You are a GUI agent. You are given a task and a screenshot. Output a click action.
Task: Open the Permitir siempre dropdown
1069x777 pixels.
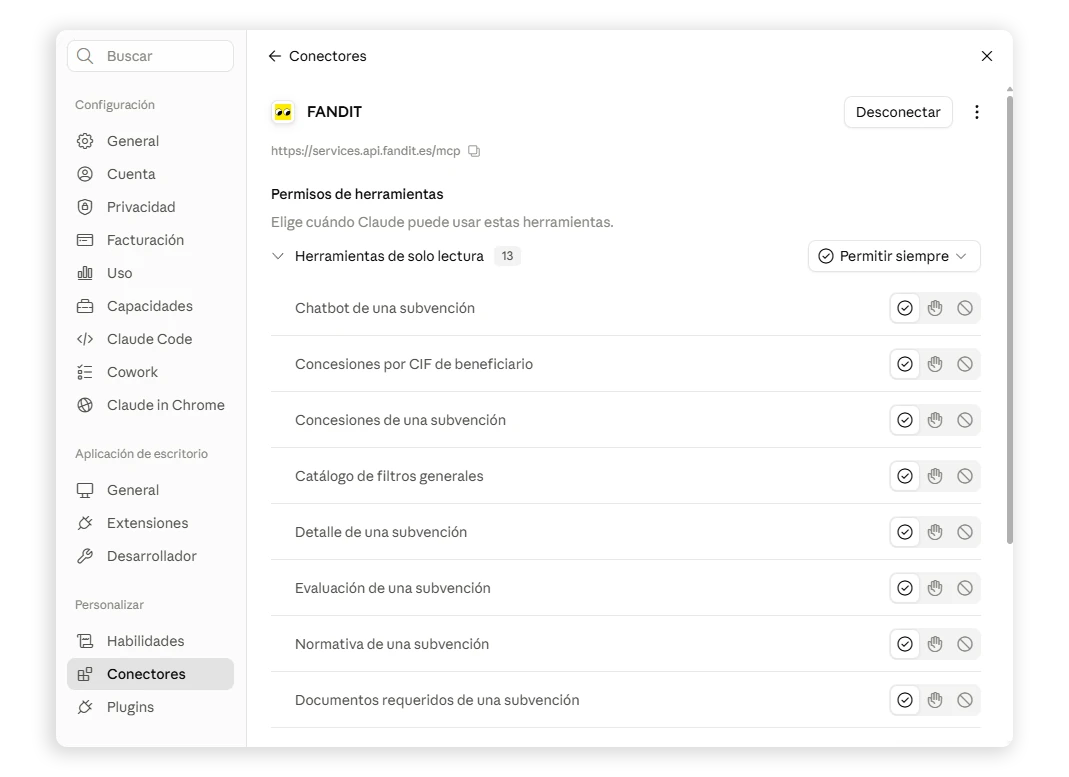point(894,256)
